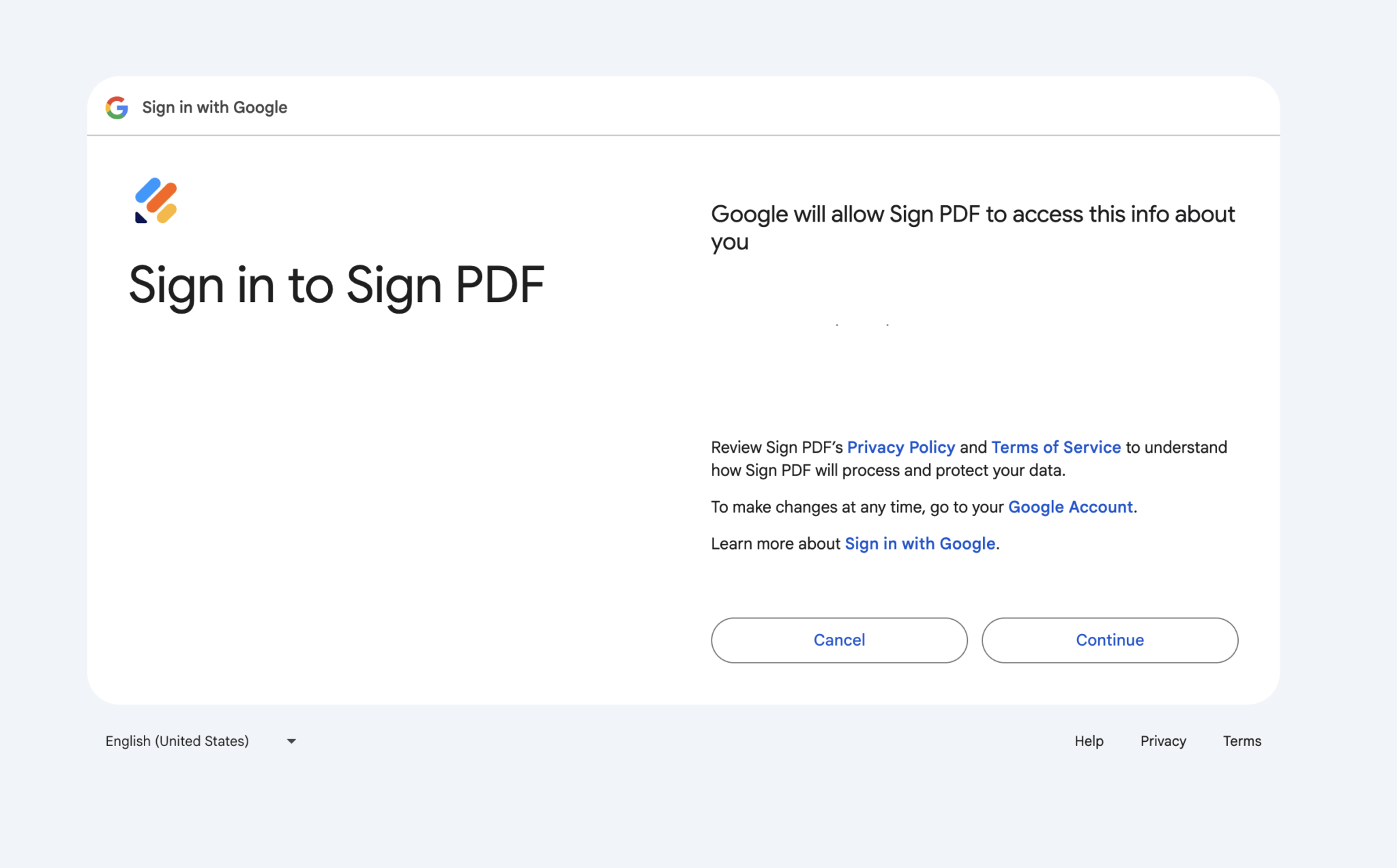Image resolution: width=1397 pixels, height=868 pixels.
Task: Learn more about Sign in with Google
Action: click(919, 543)
